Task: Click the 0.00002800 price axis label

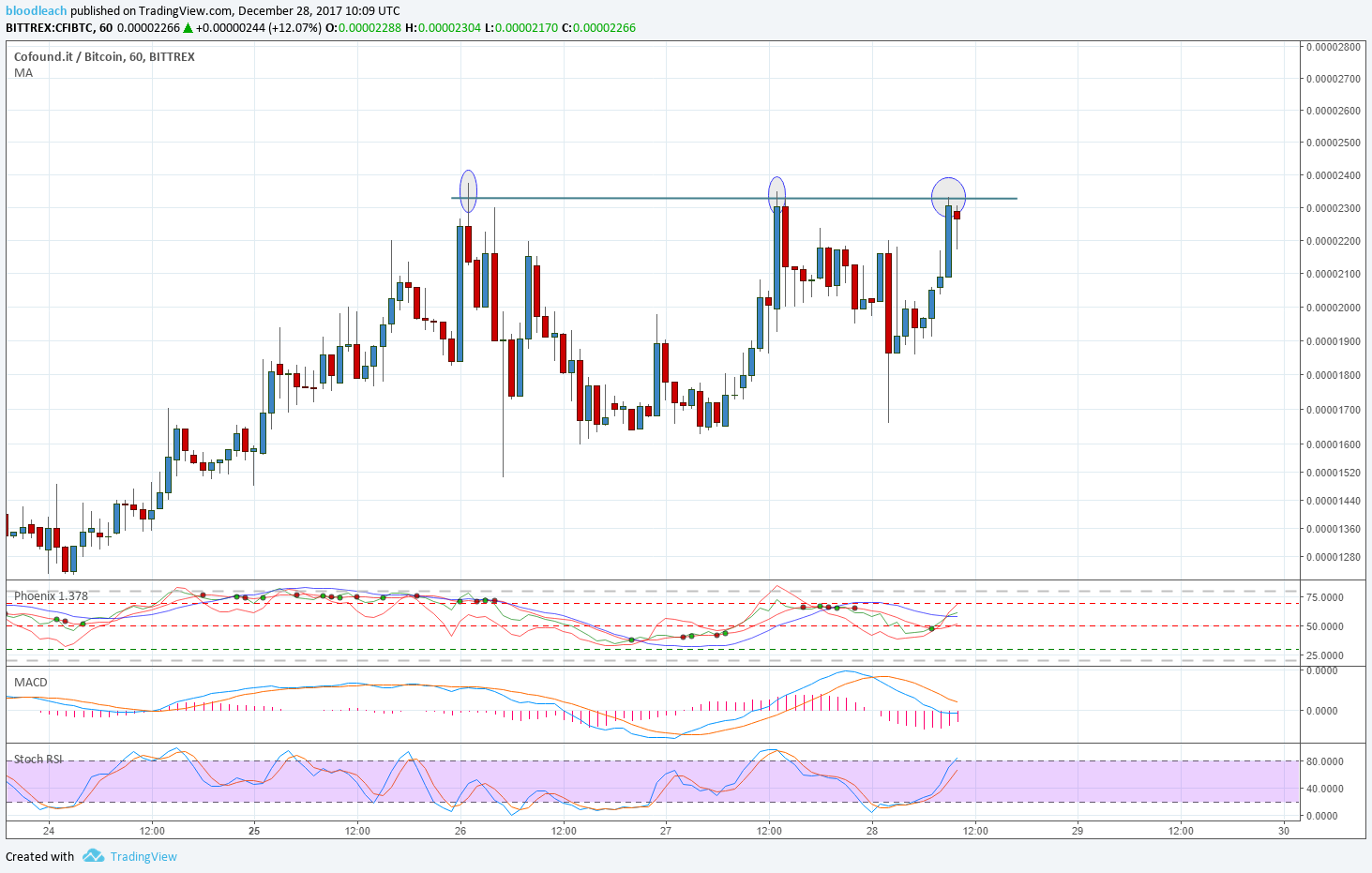Action: click(x=1334, y=47)
